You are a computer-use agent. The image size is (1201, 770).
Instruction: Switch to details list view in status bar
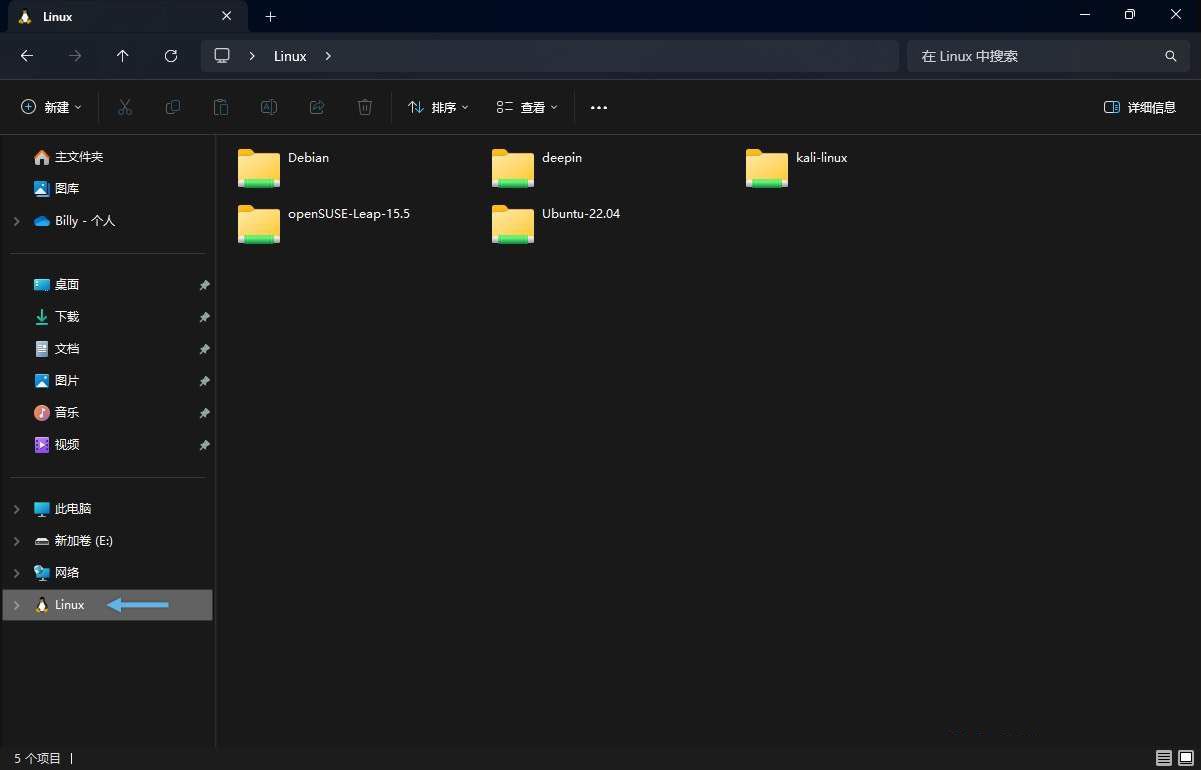pos(1163,758)
